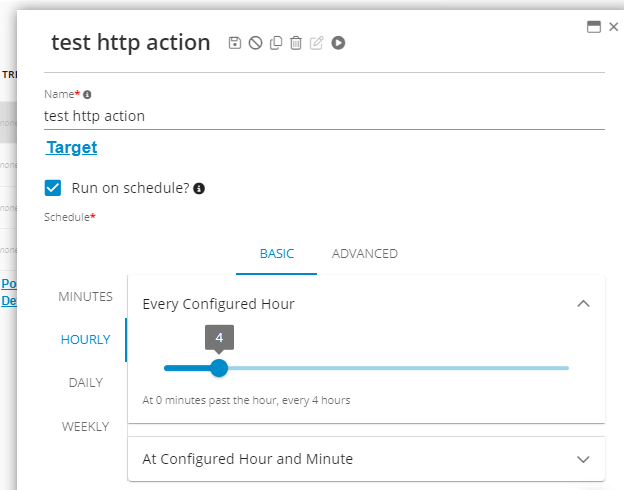Select the Weekly schedule option

[x=86, y=426]
